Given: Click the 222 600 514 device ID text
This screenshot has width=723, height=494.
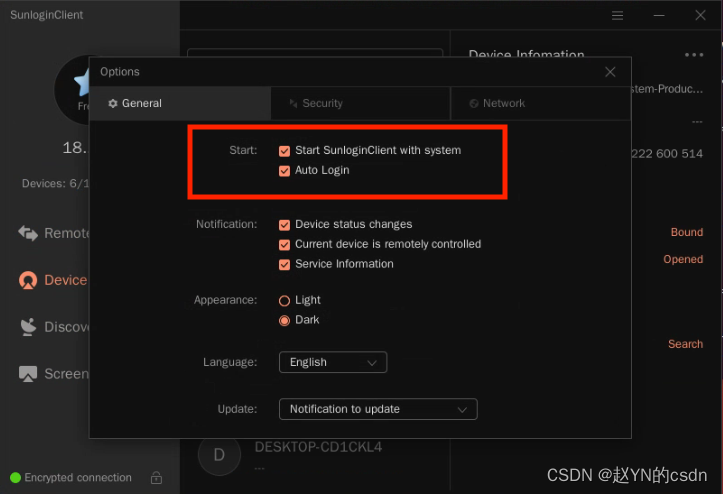Looking at the screenshot, I should pyautogui.click(x=667, y=154).
